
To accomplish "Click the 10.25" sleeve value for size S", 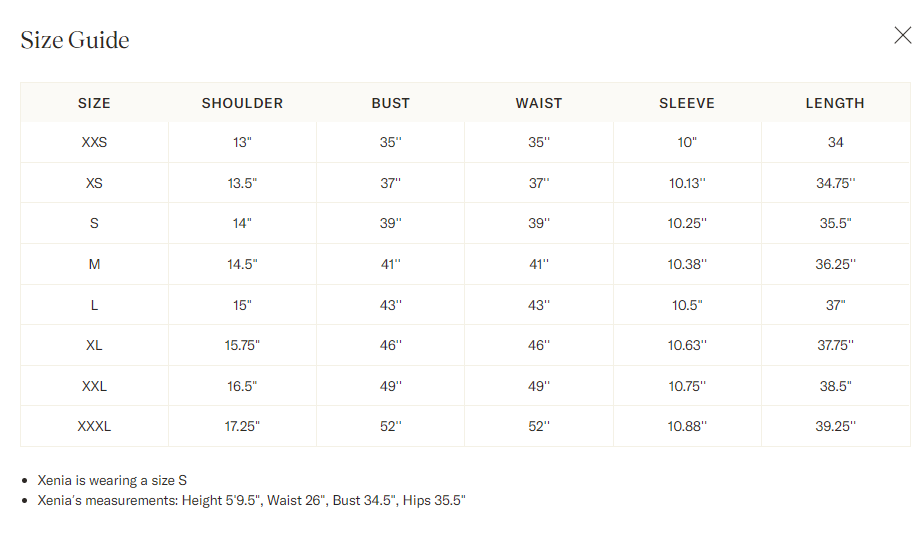I will pyautogui.click(x=687, y=224).
